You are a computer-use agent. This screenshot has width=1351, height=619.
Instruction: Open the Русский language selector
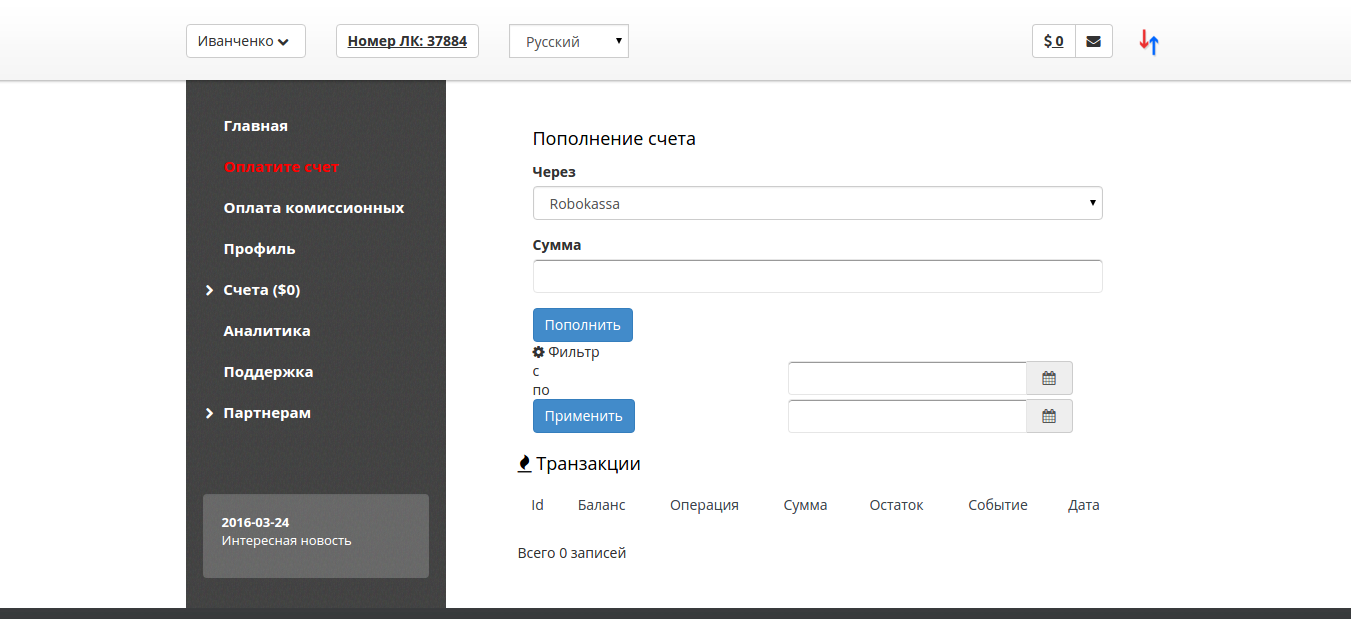click(568, 42)
